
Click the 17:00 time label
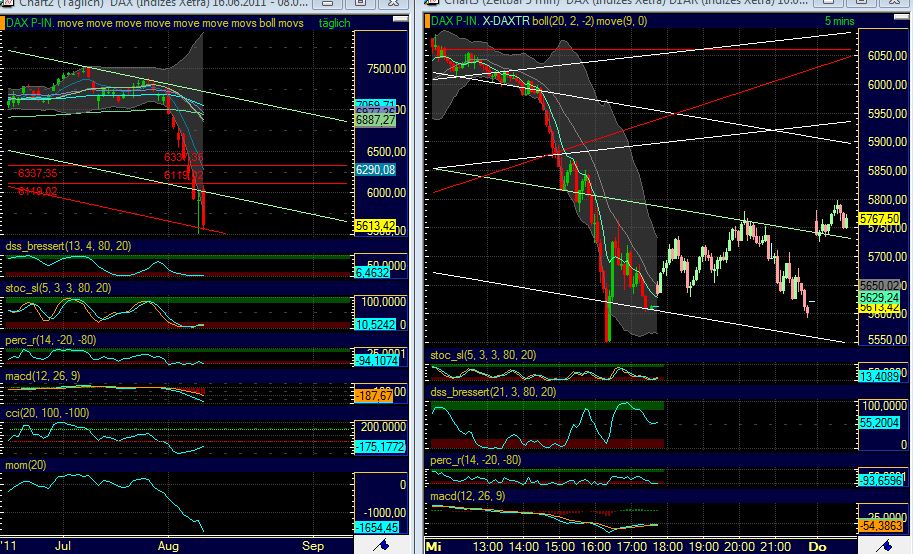tap(632, 546)
